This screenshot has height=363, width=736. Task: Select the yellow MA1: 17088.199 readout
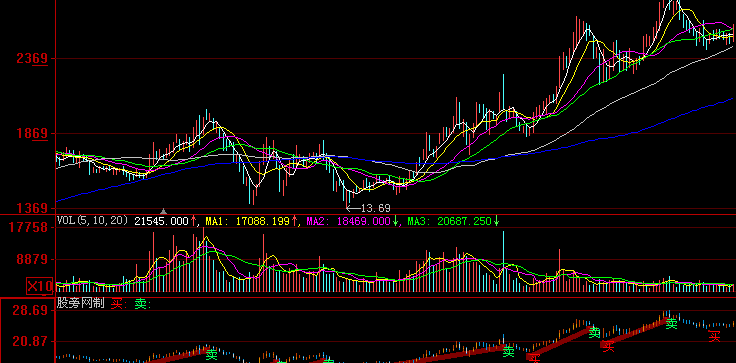(x=247, y=221)
